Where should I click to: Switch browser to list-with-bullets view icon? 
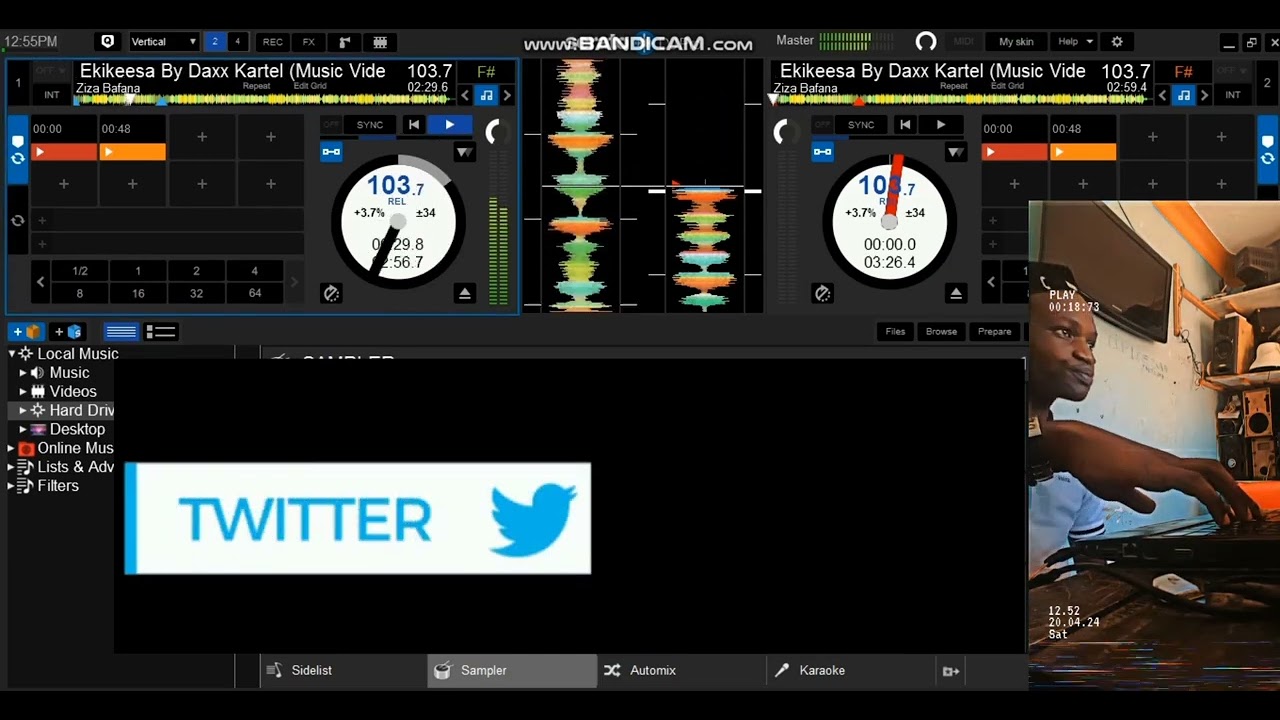[160, 332]
